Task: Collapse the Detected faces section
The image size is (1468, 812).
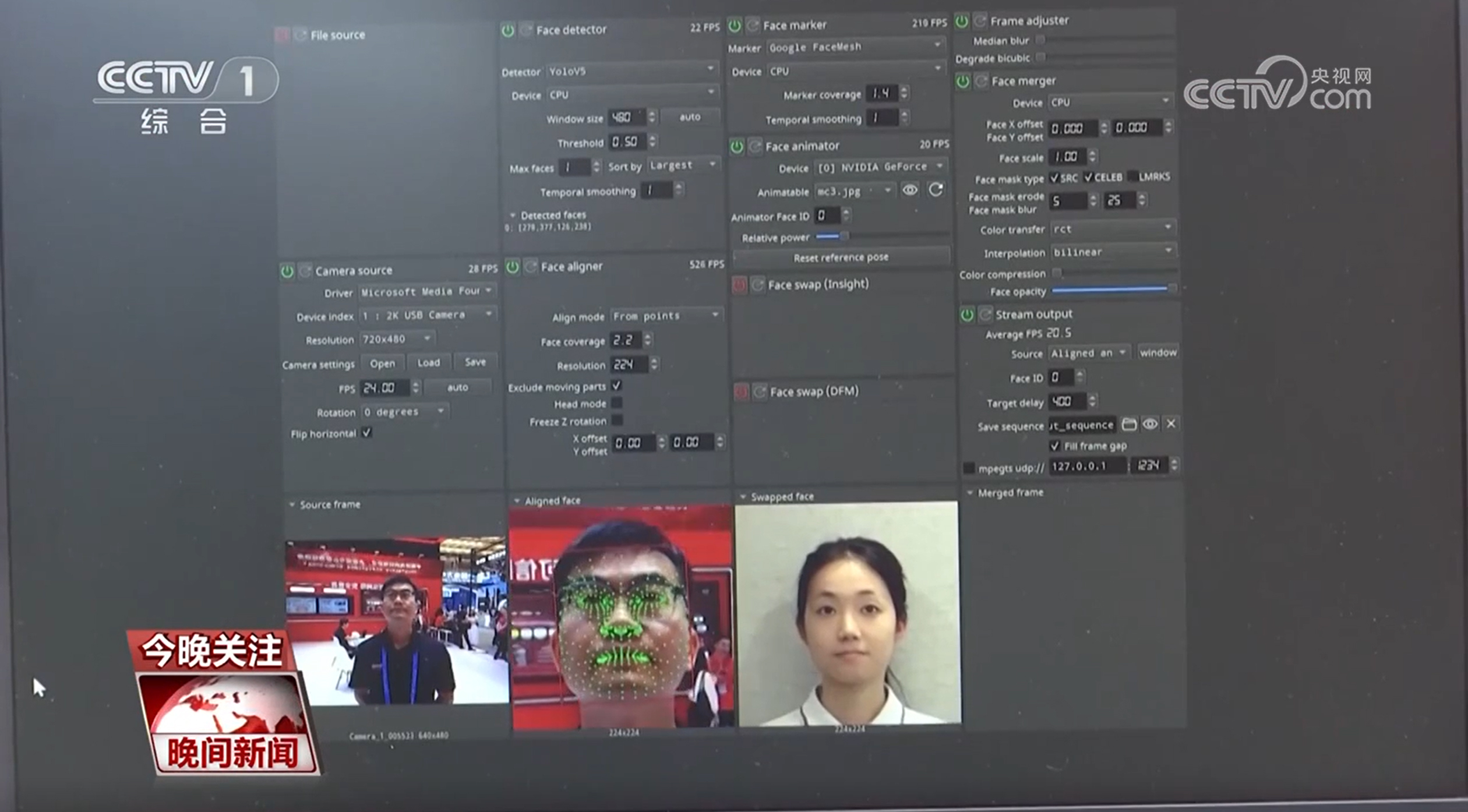Action: (513, 216)
